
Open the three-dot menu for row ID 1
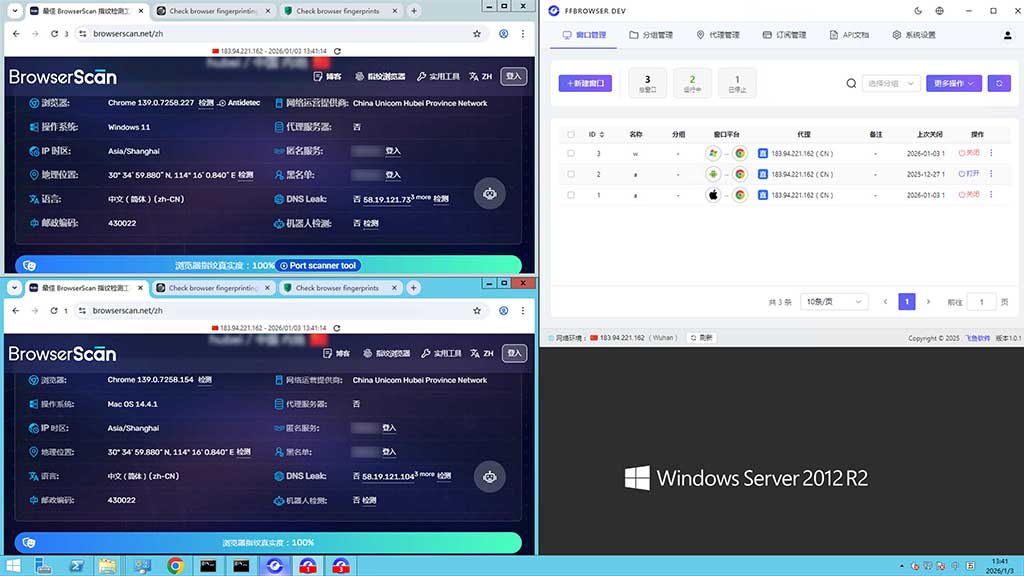point(991,195)
